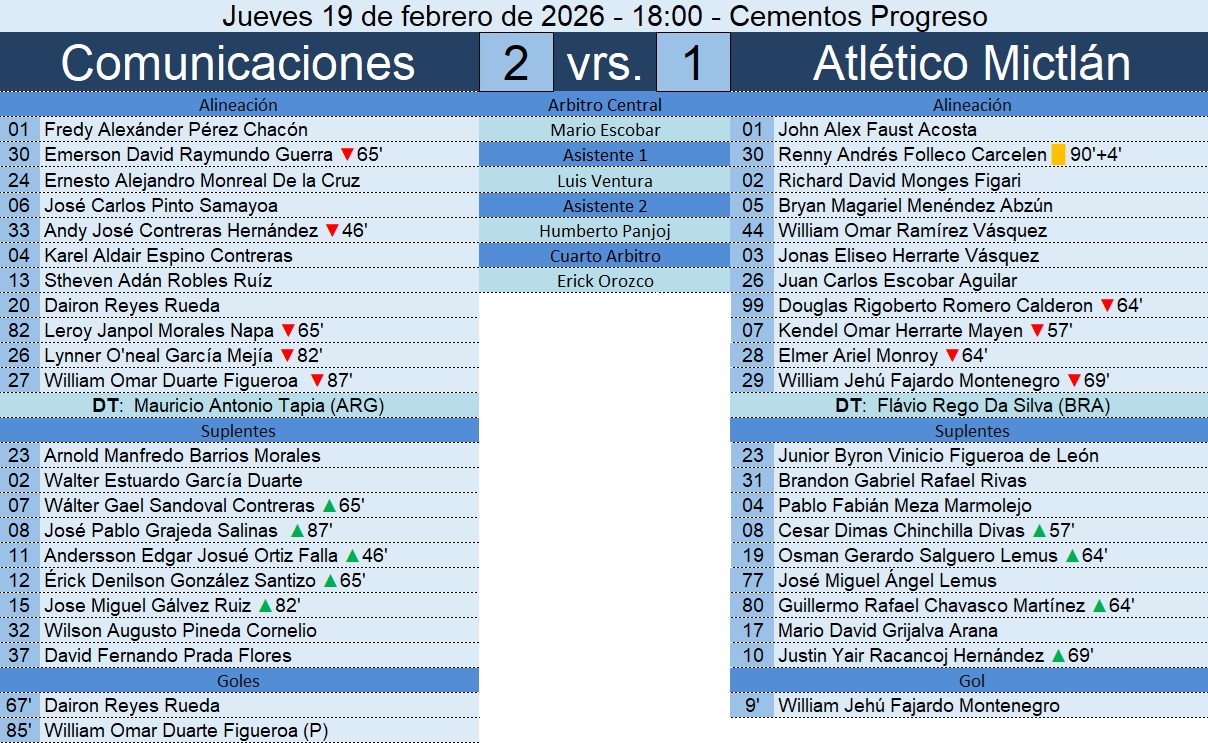Click the yellow card icon beside Renny Folleco
1208x743 pixels.
[1058, 155]
